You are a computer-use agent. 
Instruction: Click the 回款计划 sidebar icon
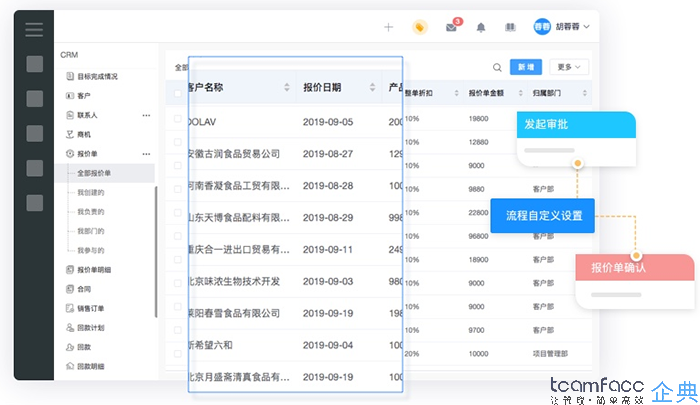70,327
